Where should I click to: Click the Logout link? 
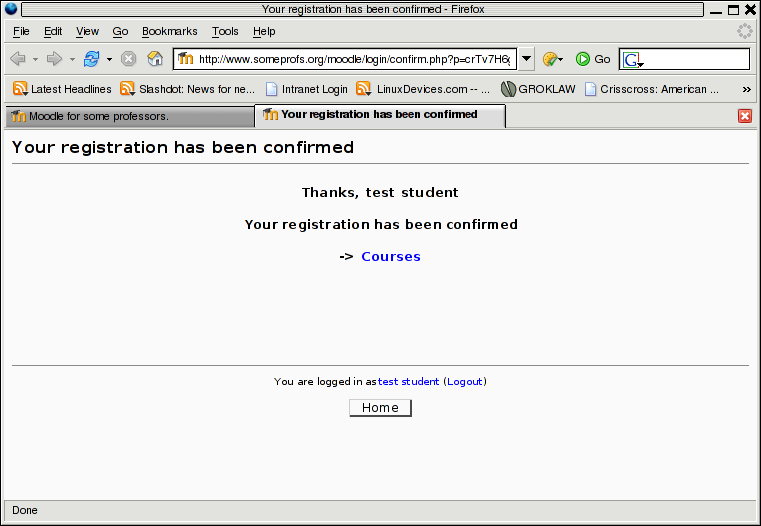click(x=465, y=382)
